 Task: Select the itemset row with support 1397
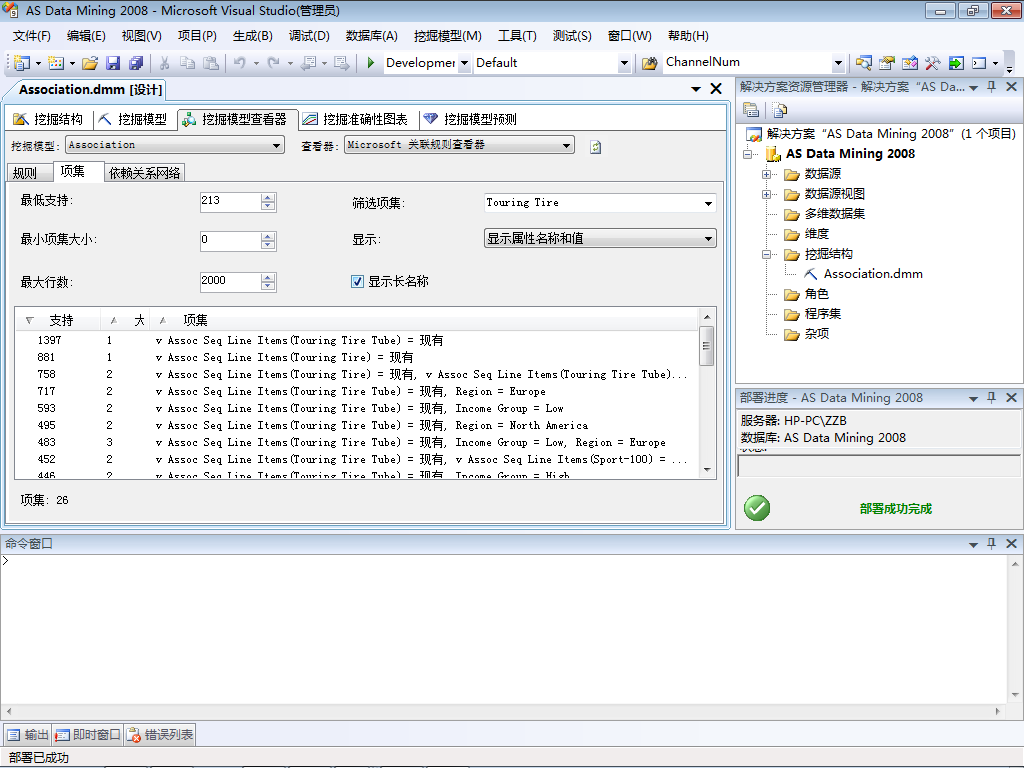[357, 340]
